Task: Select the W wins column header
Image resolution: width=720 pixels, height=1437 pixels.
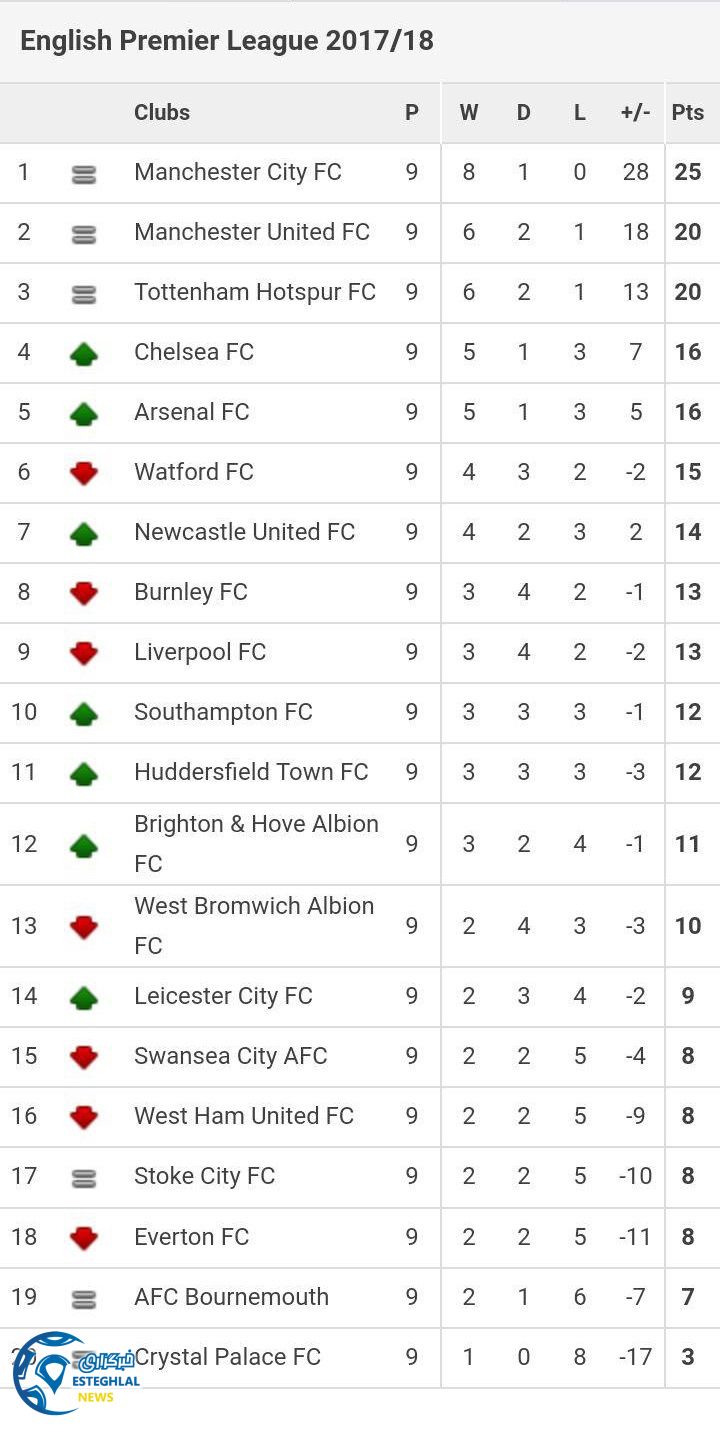Action: coord(468,112)
